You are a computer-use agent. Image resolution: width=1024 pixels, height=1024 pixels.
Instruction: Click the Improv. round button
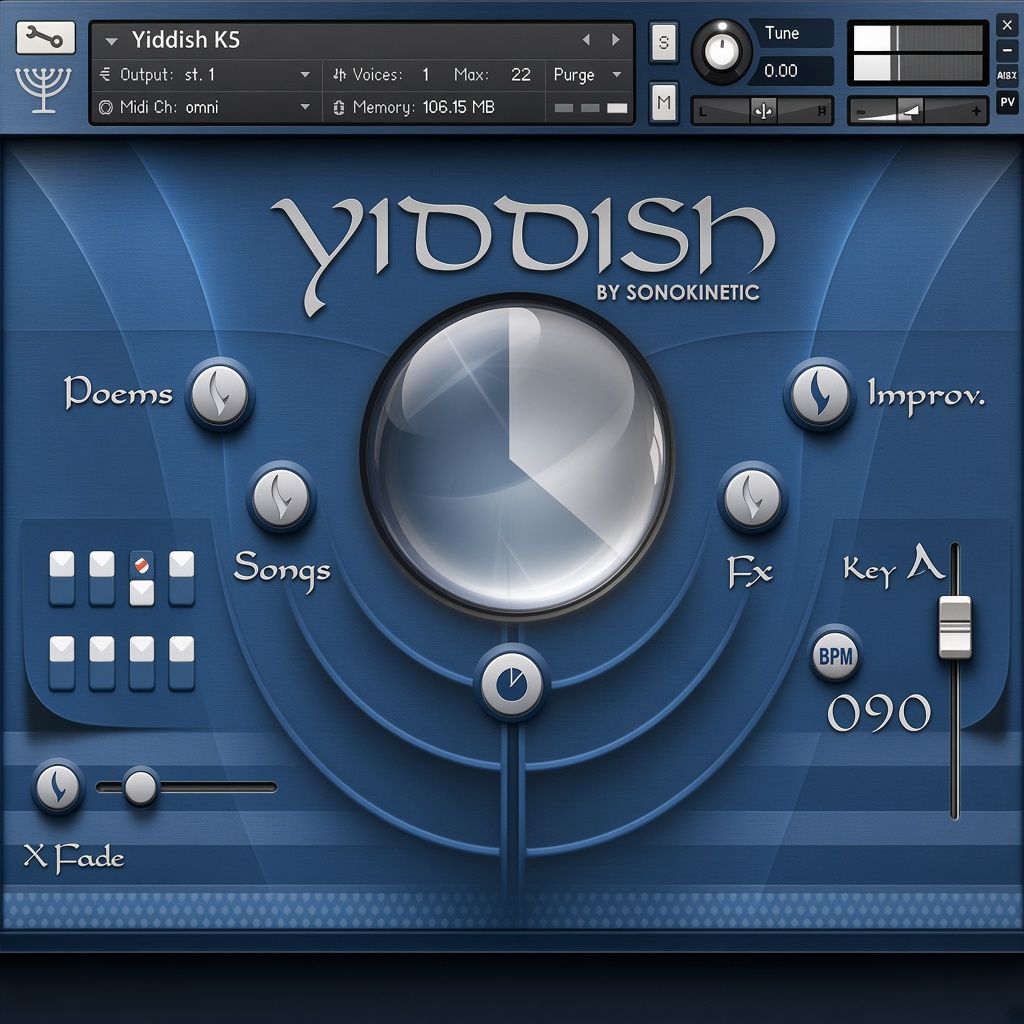(820, 394)
